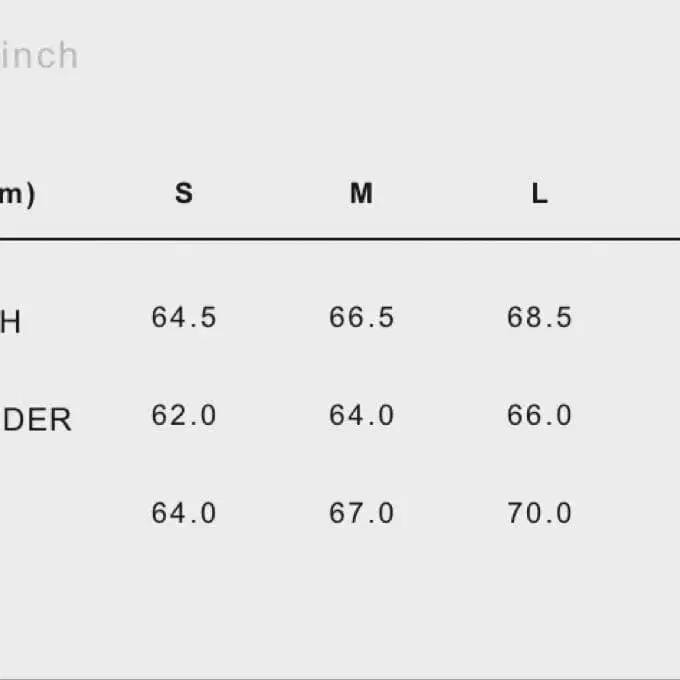The width and height of the screenshot is (680, 680).
Task: Click the 64.5 value under size S
Action: coord(184,318)
